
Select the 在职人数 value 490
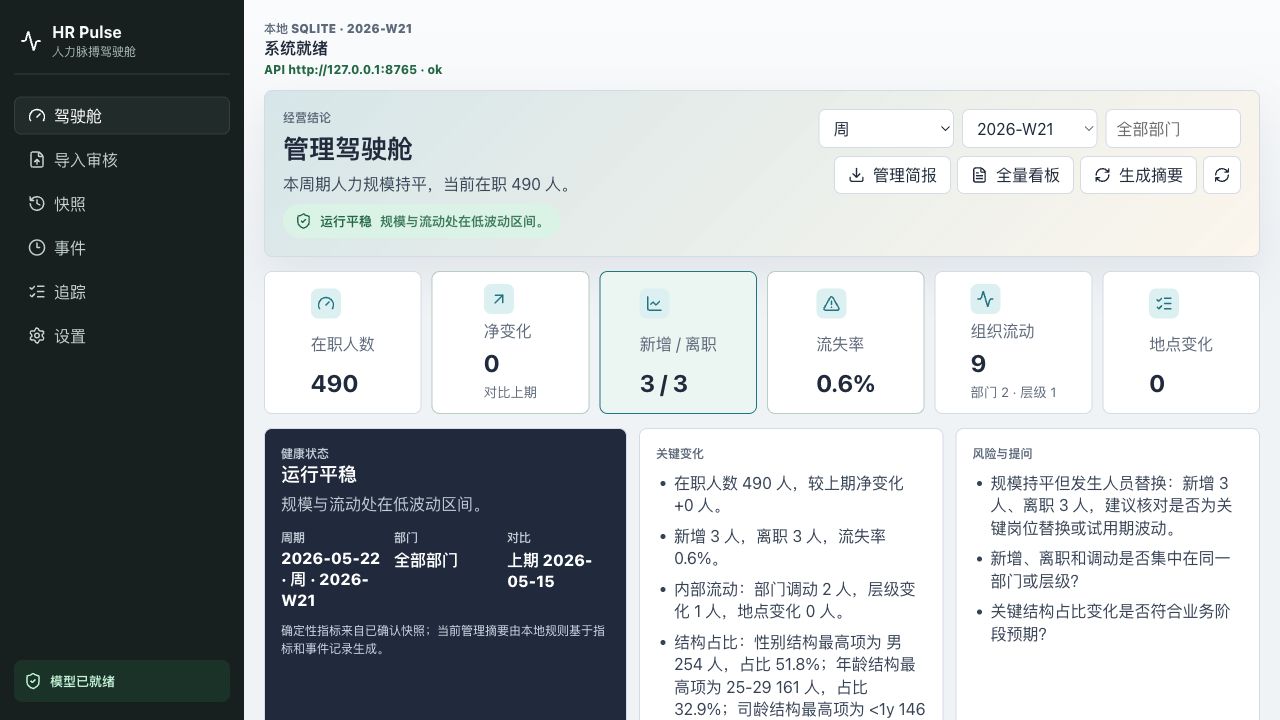point(334,384)
